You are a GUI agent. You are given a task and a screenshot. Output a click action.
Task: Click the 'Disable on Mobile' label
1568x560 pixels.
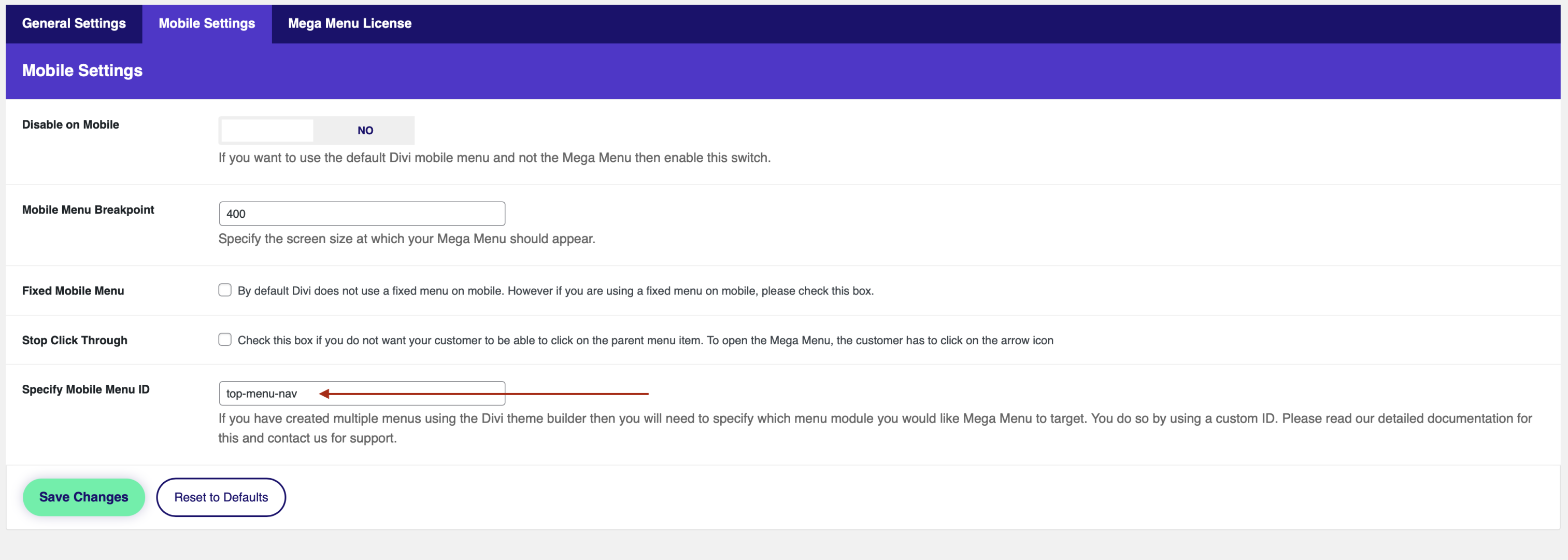point(70,124)
